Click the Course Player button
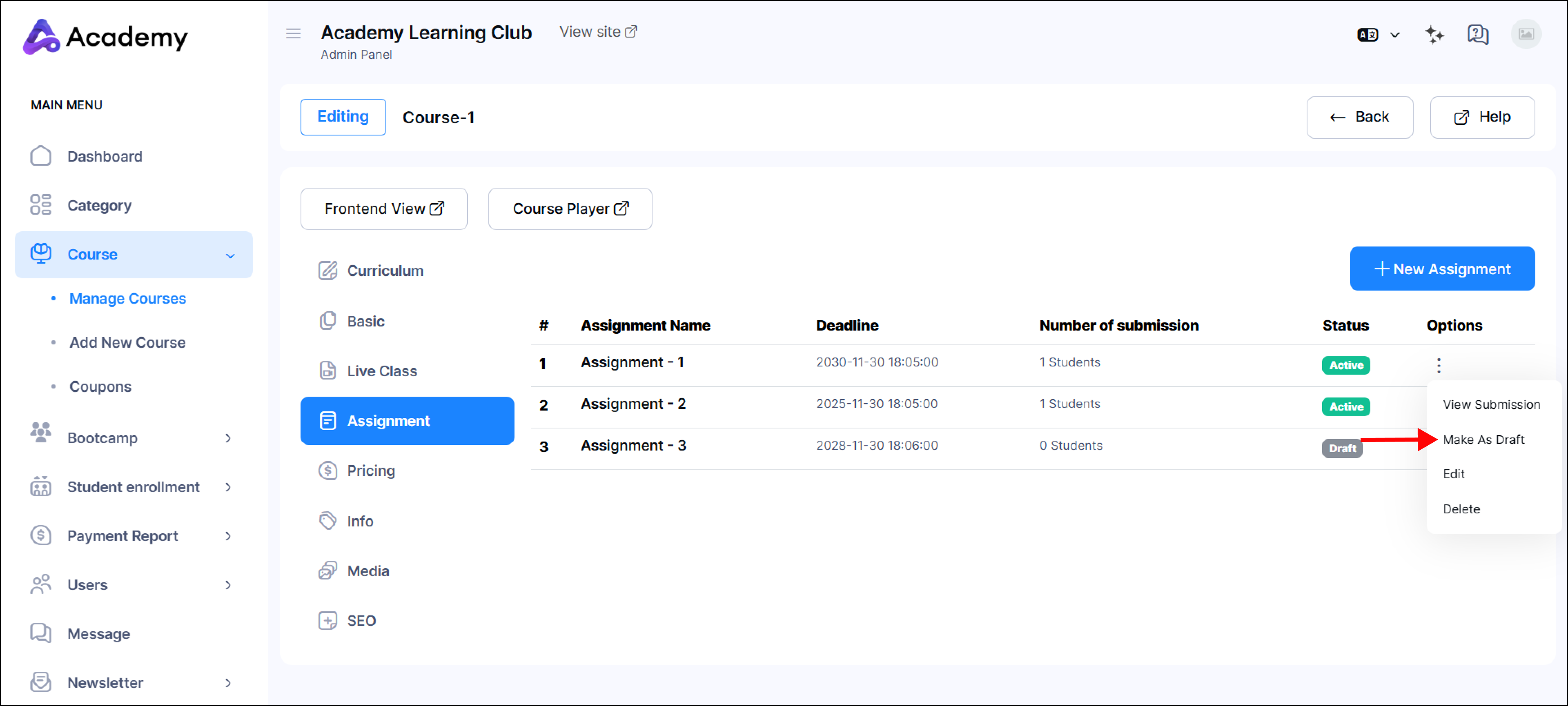This screenshot has width=1568, height=706. (x=570, y=209)
